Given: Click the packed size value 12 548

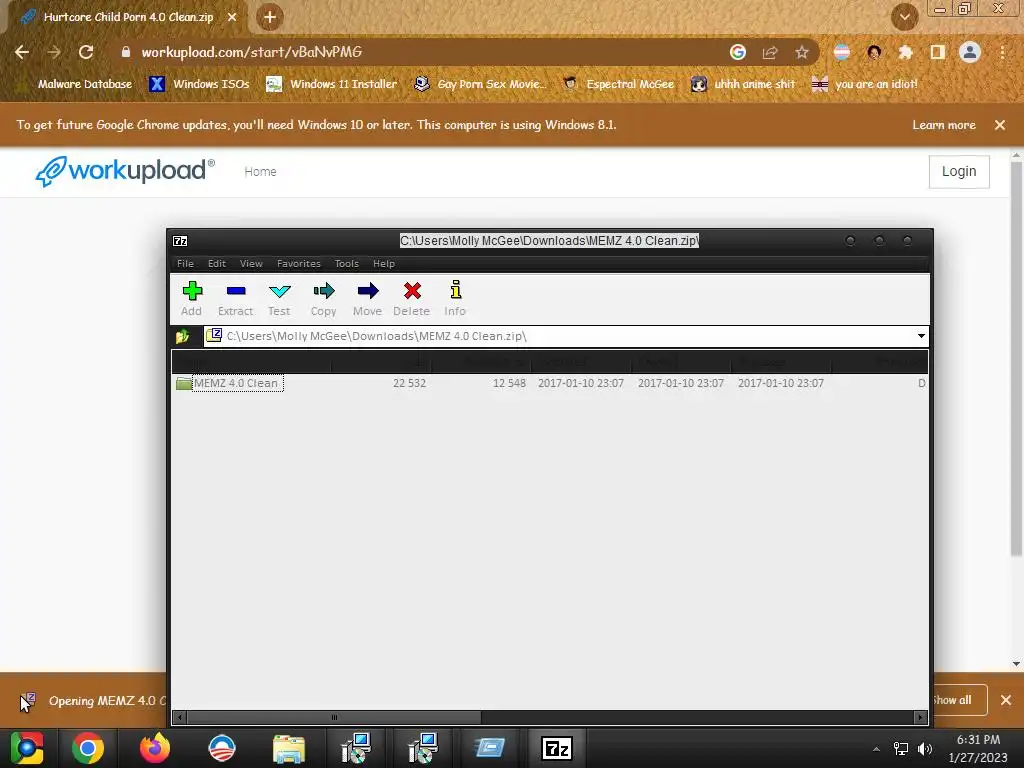Looking at the screenshot, I should (509, 383).
